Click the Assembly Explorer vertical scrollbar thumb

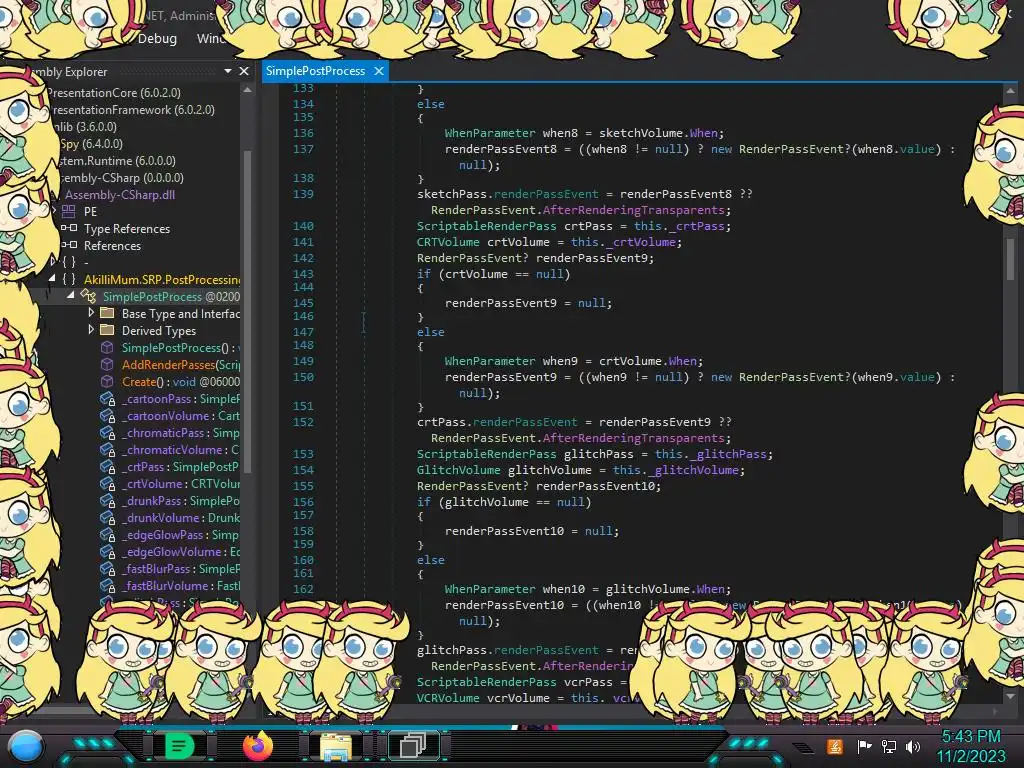[x=248, y=310]
